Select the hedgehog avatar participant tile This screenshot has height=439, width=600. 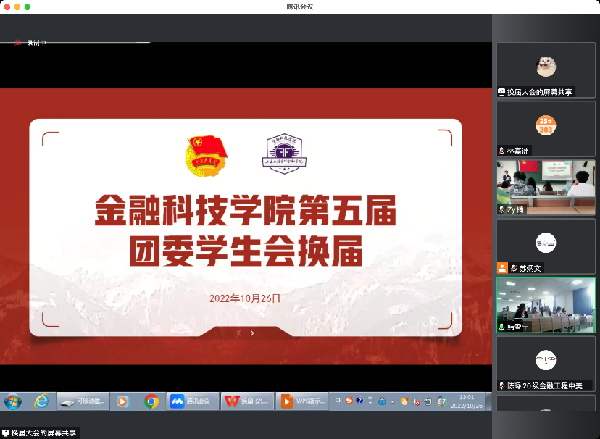tap(545, 70)
